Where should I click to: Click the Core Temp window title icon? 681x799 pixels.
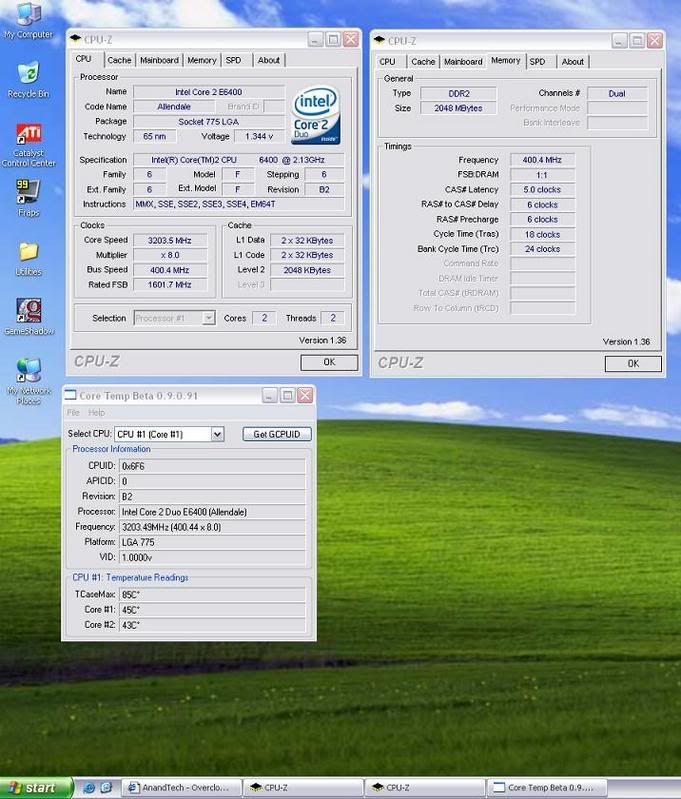(71, 395)
